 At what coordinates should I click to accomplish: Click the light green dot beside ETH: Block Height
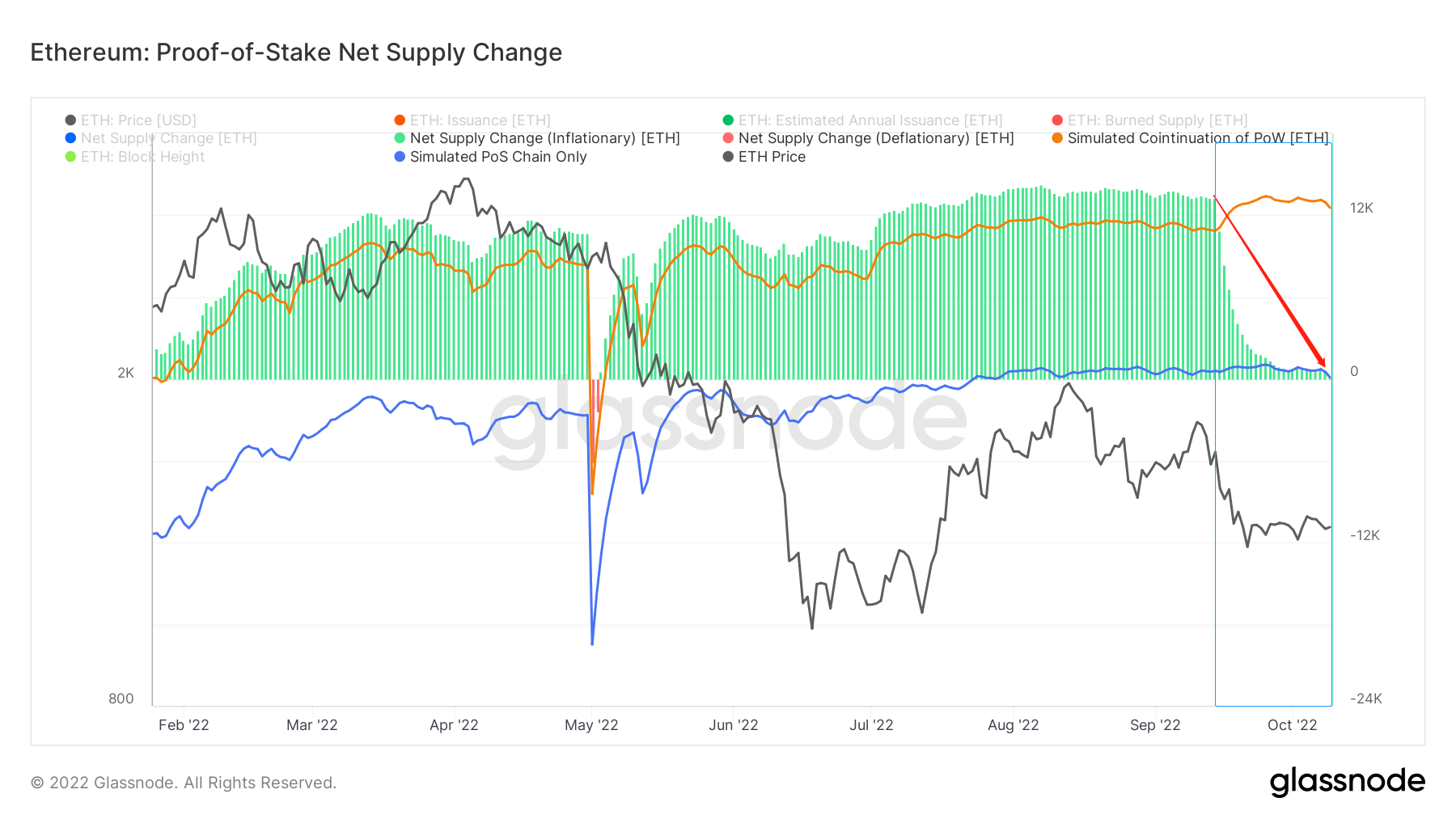coord(71,157)
